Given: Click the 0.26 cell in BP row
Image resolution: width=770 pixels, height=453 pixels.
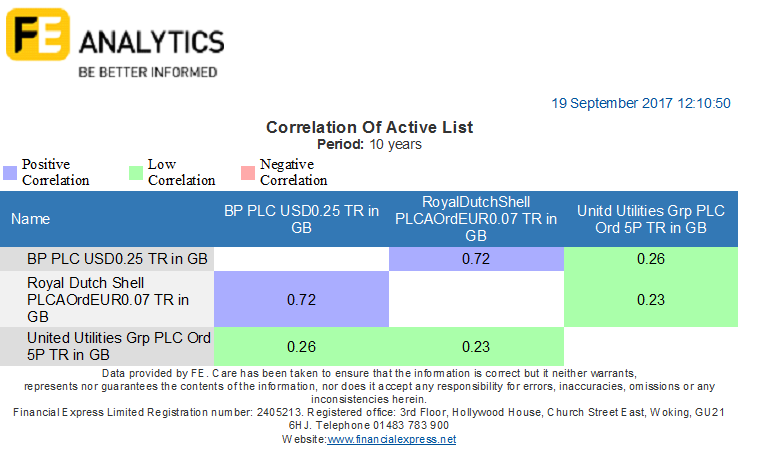Looking at the screenshot, I should click(651, 259).
